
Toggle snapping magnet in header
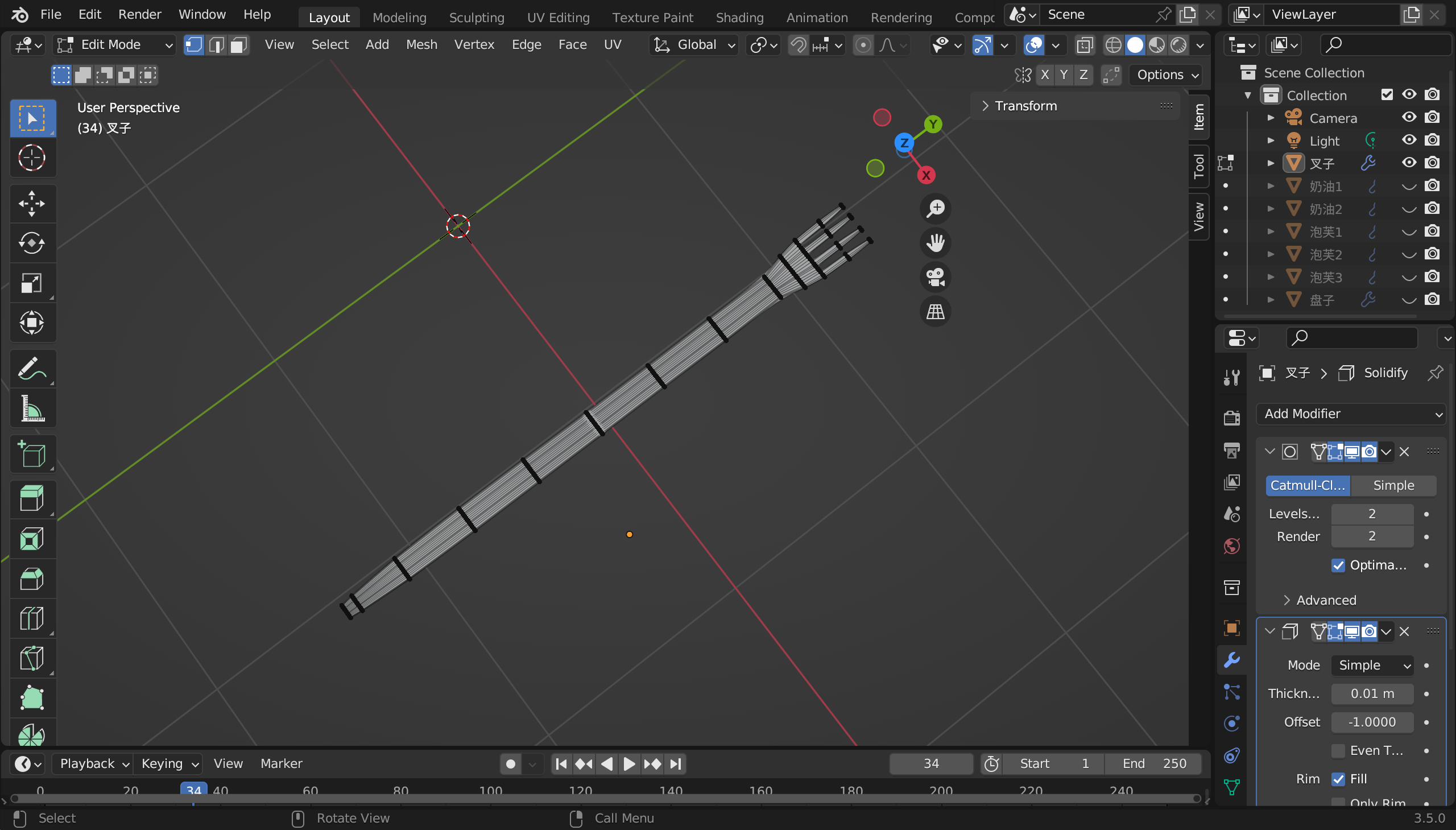tap(798, 44)
